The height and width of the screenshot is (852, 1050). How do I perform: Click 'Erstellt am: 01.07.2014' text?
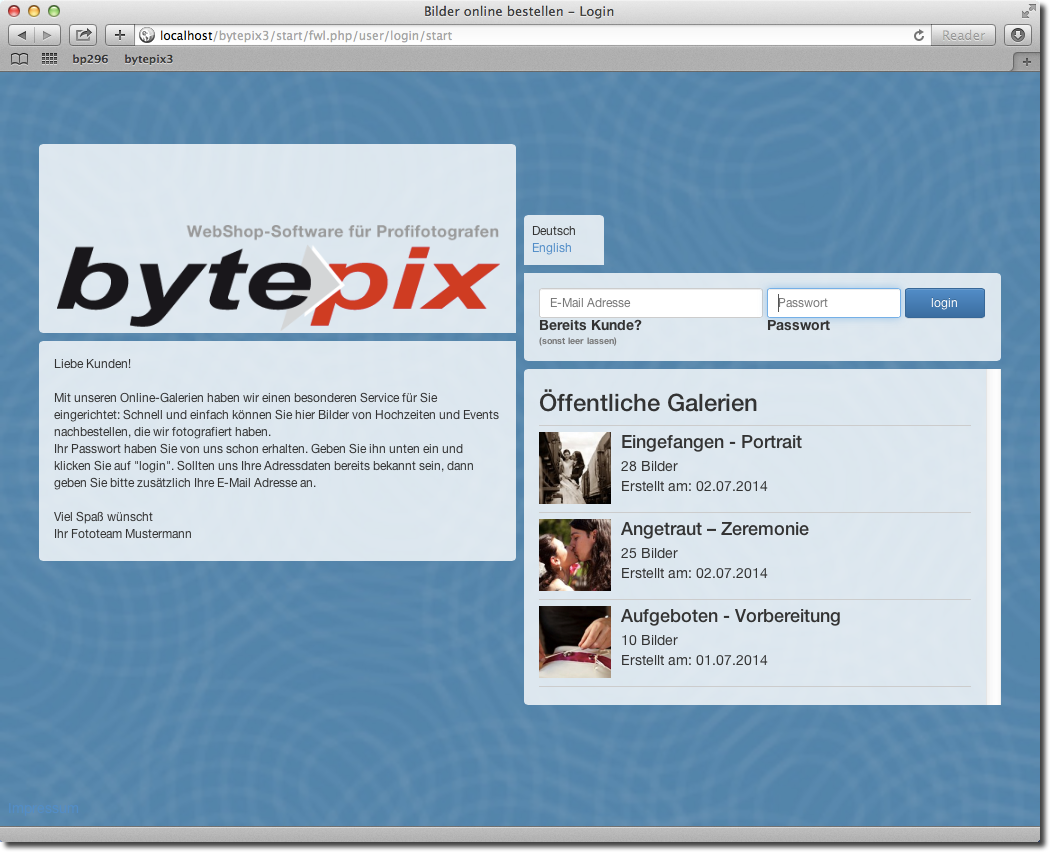point(694,660)
